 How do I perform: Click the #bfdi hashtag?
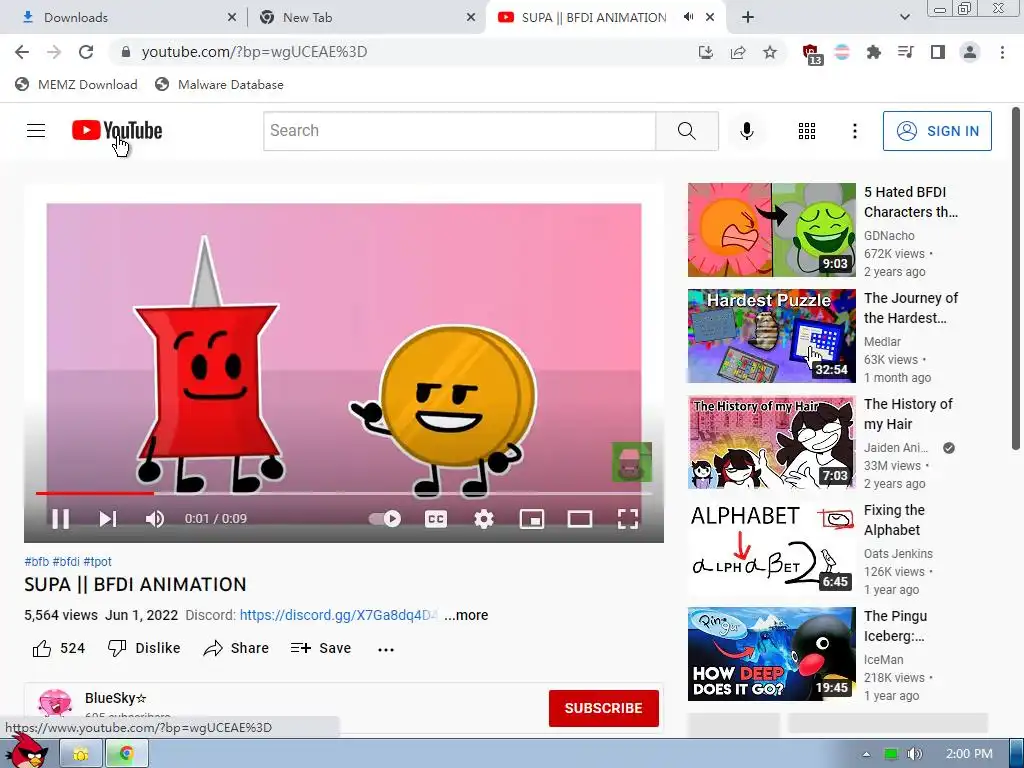(x=66, y=562)
